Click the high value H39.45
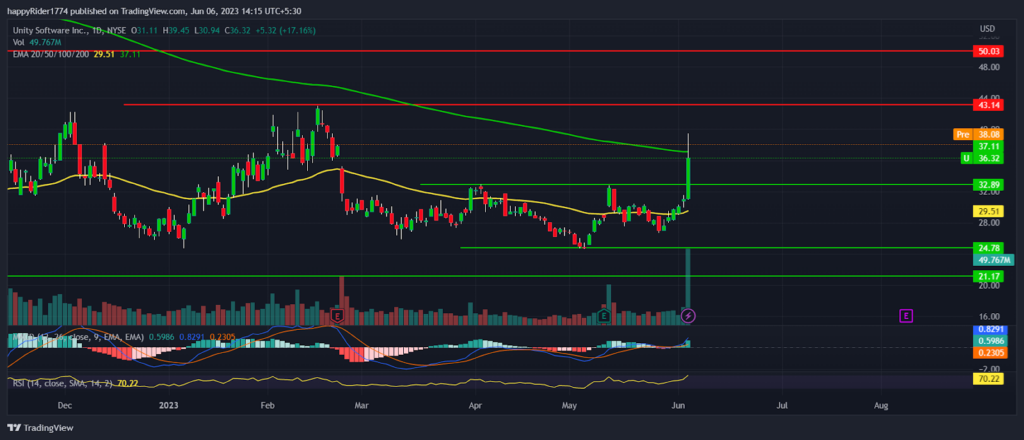The height and width of the screenshot is (440, 1024). coord(178,31)
